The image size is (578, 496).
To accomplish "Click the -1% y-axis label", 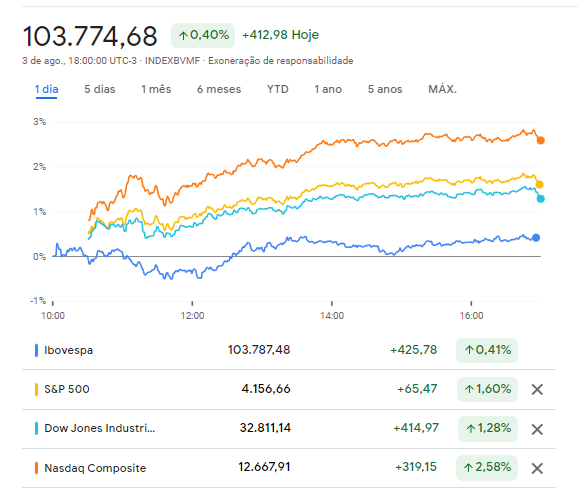I will tap(38, 301).
